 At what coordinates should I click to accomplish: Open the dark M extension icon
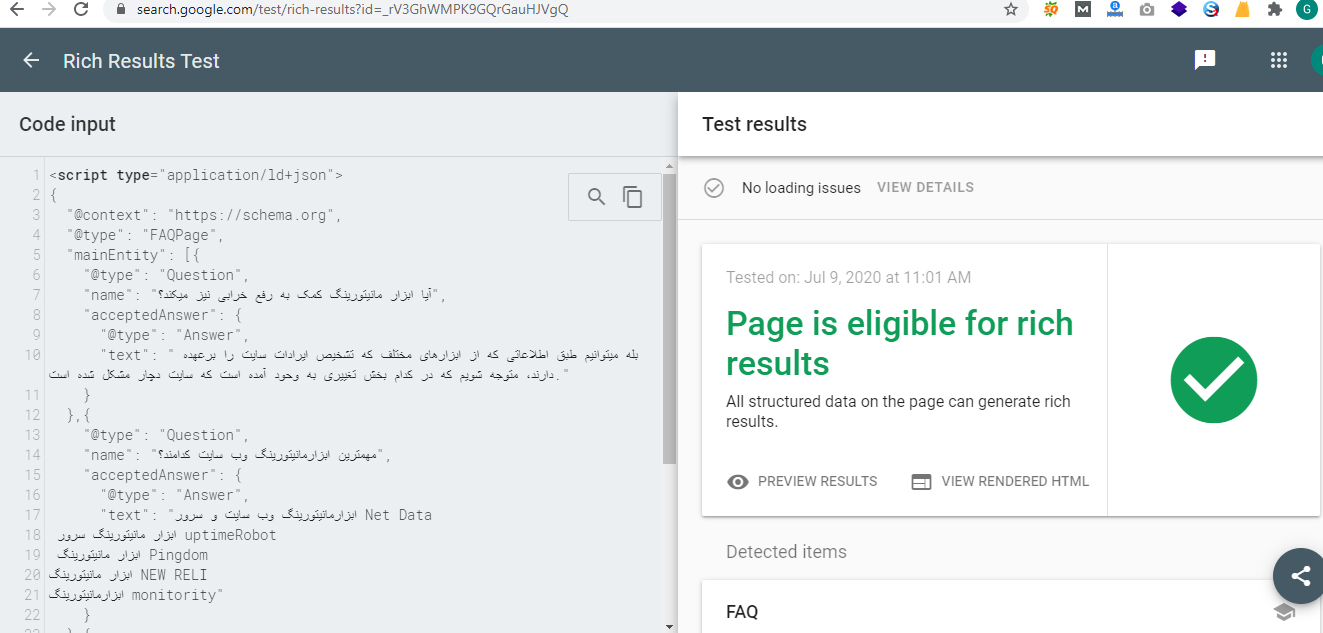pos(1083,9)
